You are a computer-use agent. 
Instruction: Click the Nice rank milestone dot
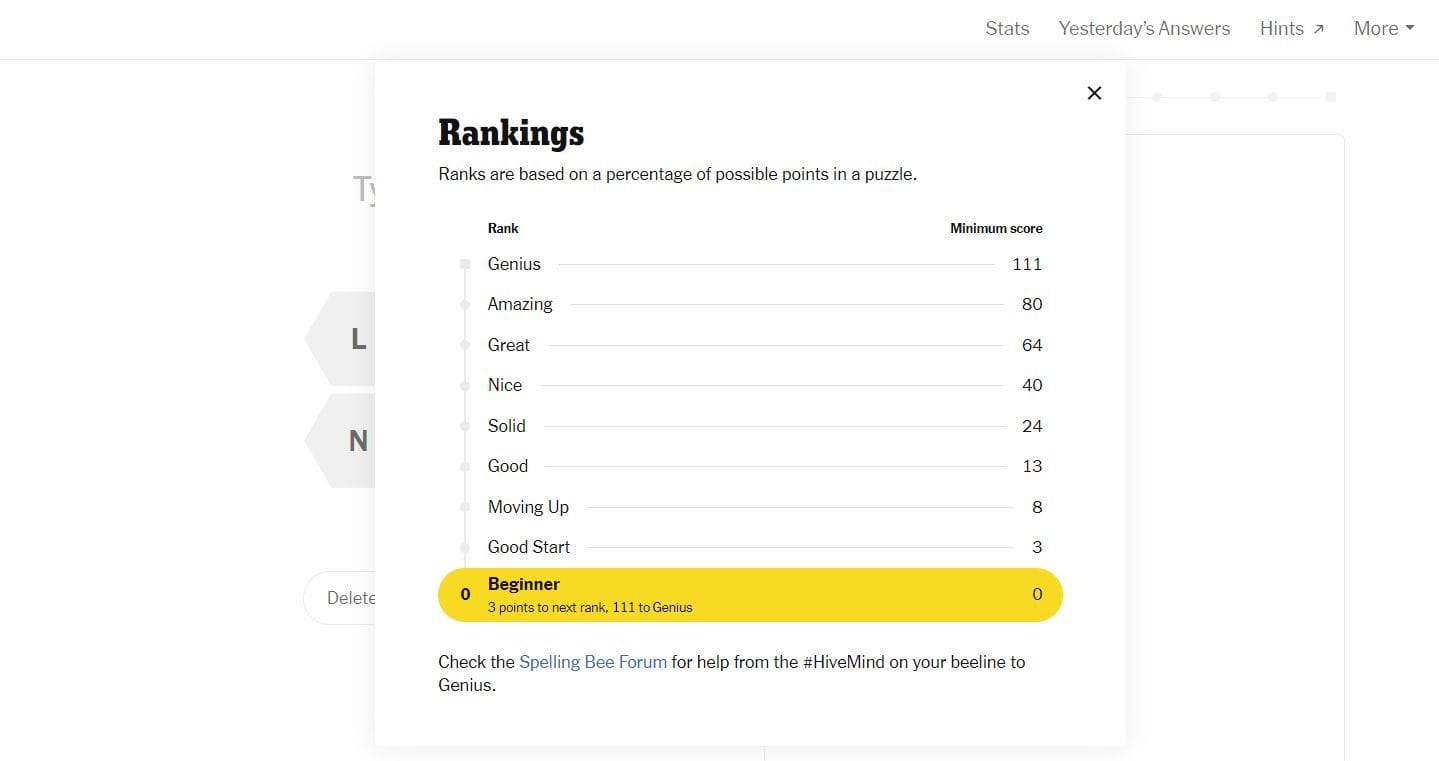point(464,385)
